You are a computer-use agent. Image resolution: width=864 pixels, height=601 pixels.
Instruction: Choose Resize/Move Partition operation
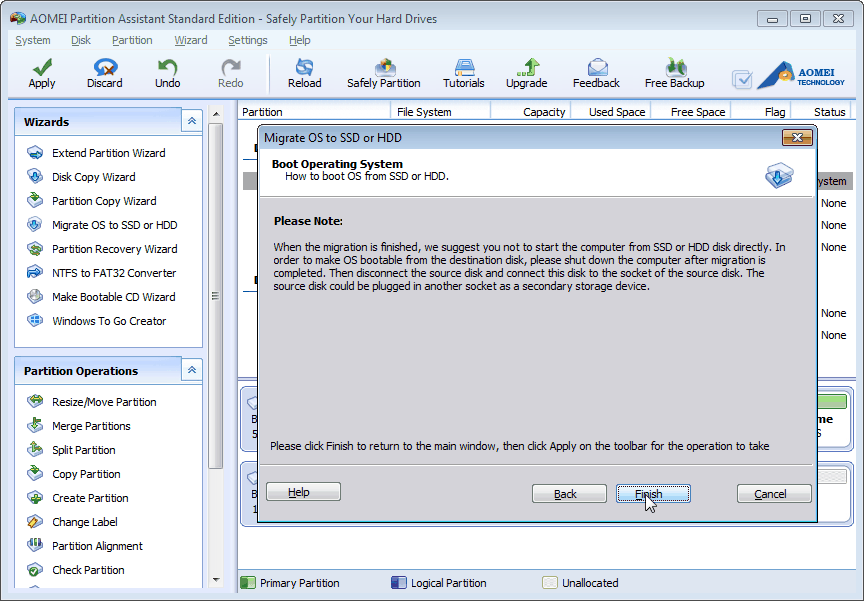point(91,402)
